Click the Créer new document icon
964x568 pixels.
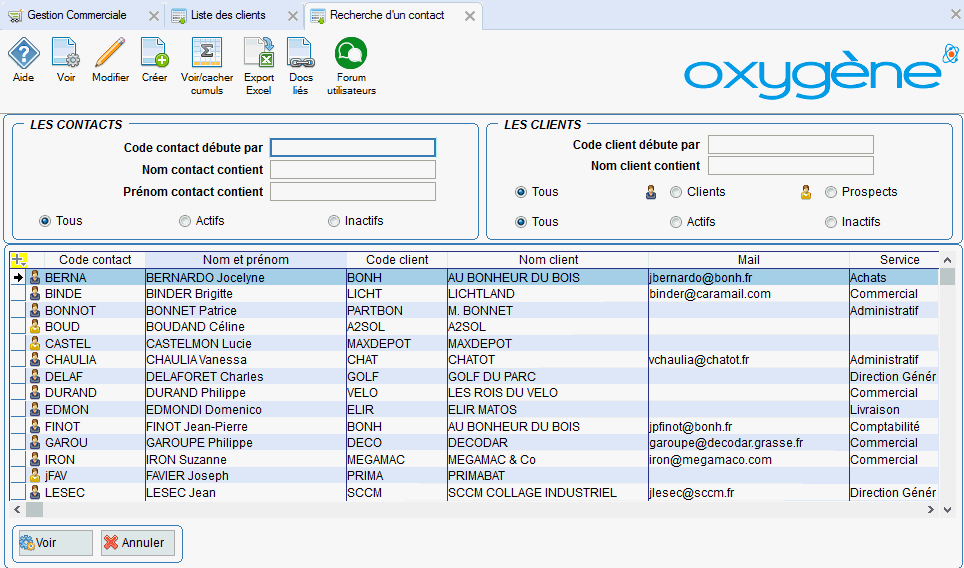(x=154, y=53)
